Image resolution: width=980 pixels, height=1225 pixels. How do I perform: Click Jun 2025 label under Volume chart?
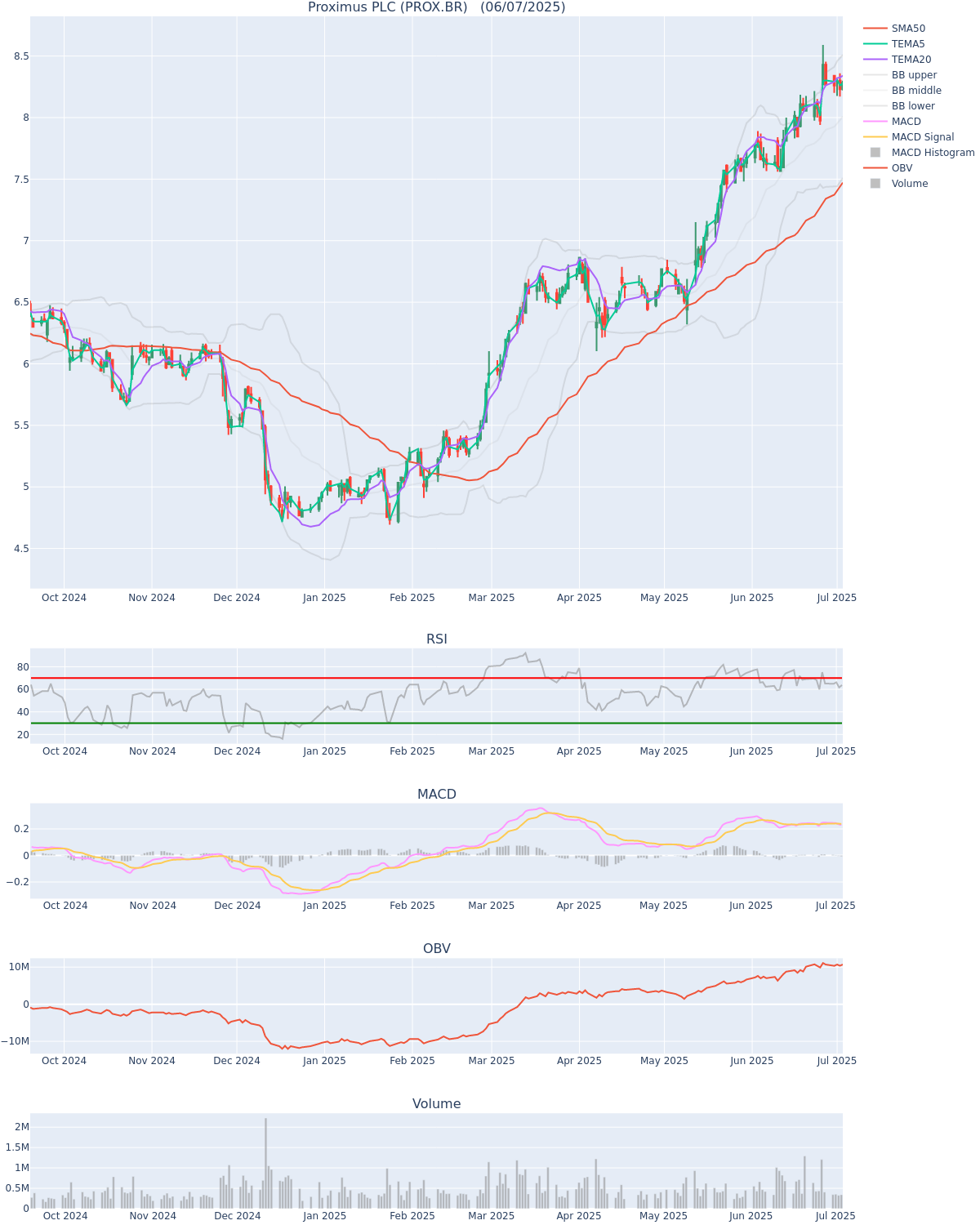pyautogui.click(x=751, y=1216)
